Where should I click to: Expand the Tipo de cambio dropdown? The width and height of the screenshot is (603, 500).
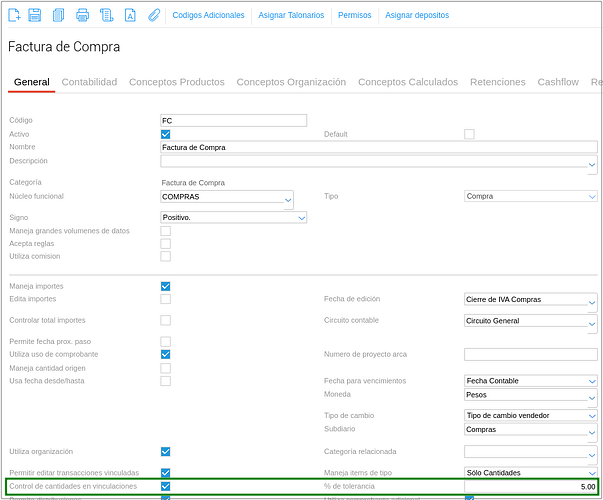(592, 416)
